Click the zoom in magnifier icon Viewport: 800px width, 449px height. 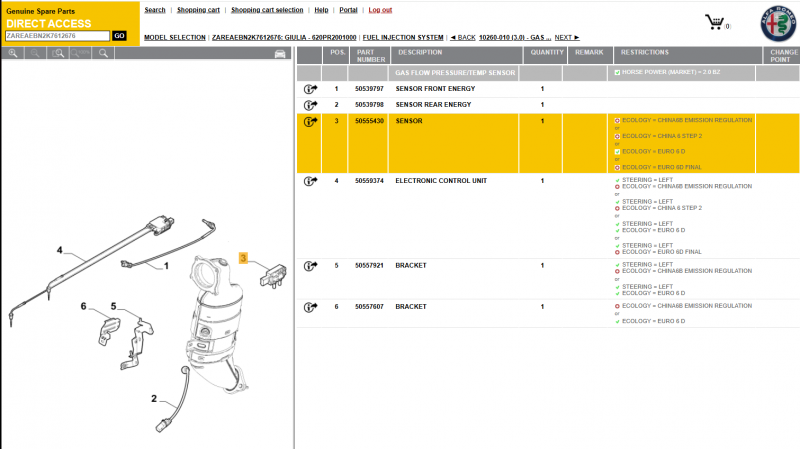tap(13, 53)
